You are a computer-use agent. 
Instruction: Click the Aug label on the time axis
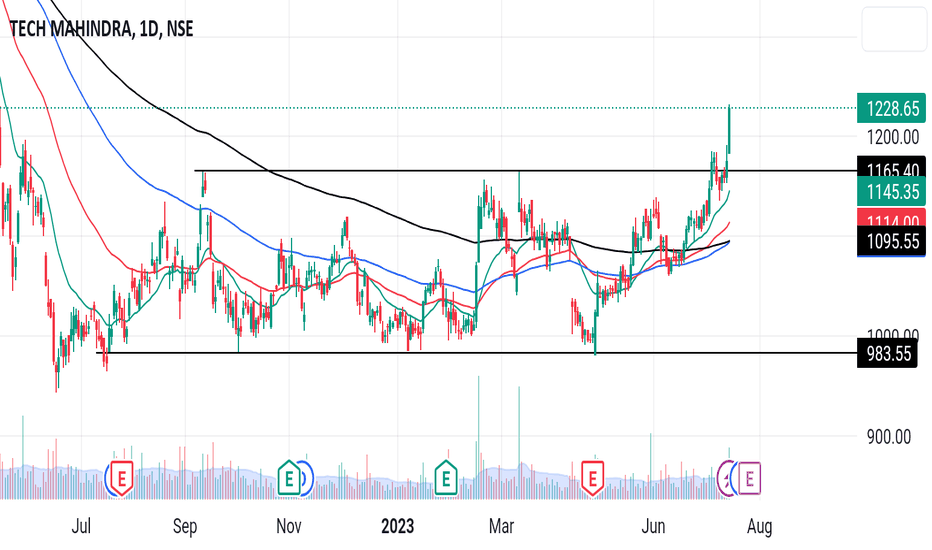tap(760, 526)
